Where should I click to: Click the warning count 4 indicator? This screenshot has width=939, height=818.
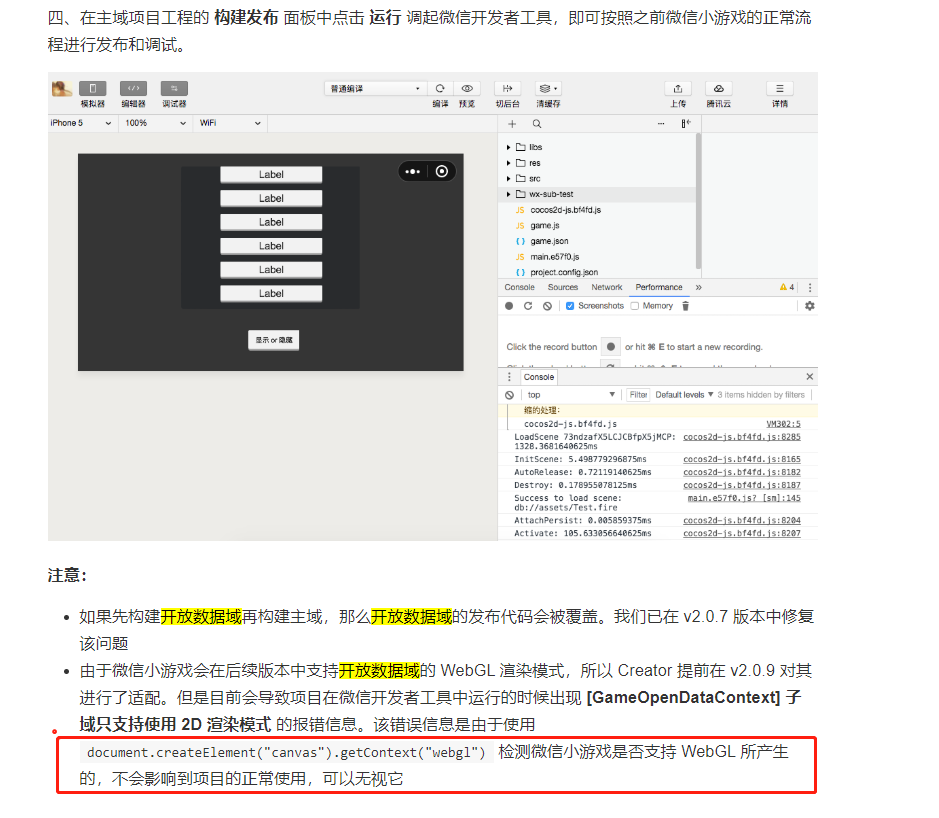coord(787,287)
